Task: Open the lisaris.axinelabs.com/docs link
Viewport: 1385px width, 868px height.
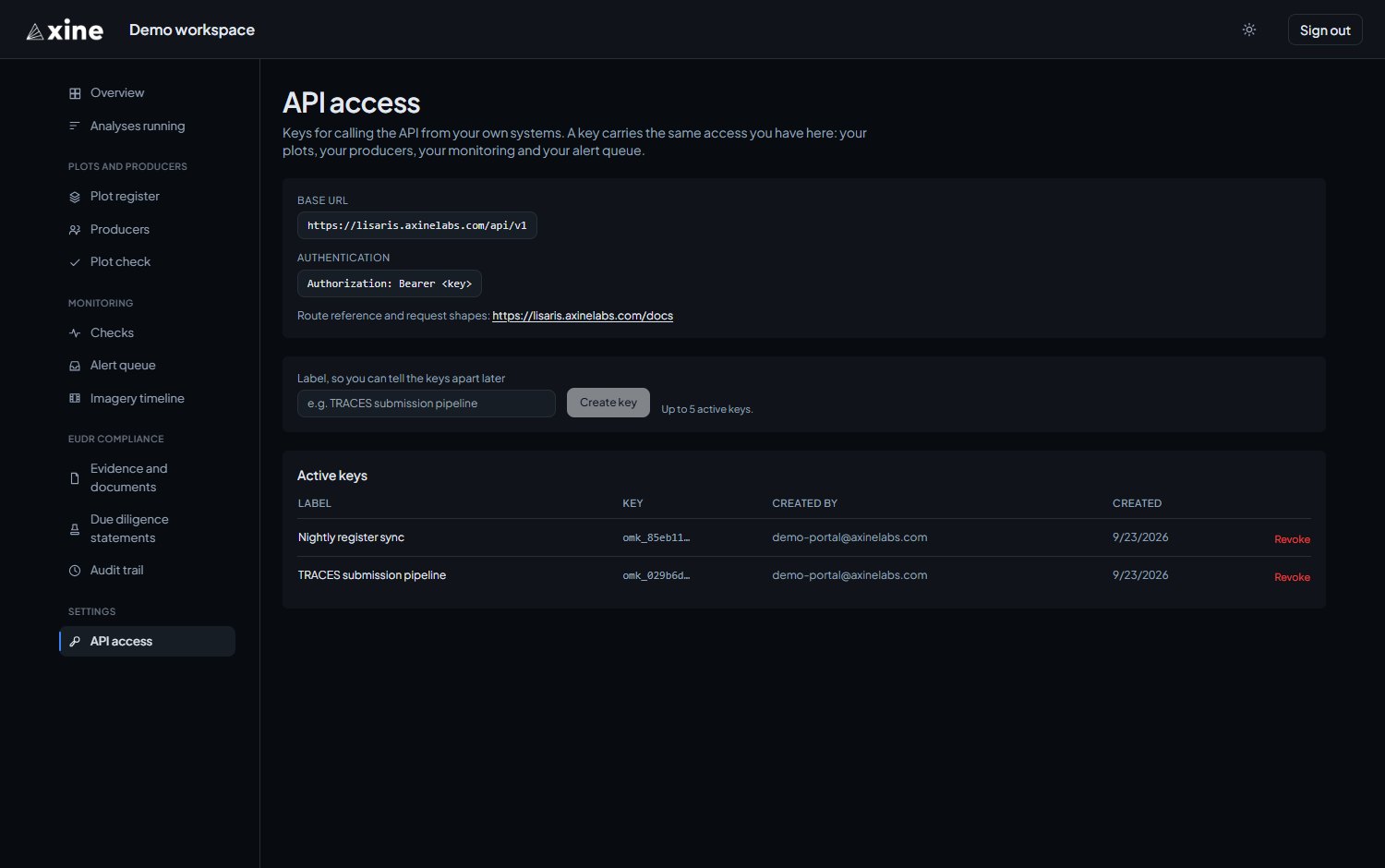Action: [583, 316]
